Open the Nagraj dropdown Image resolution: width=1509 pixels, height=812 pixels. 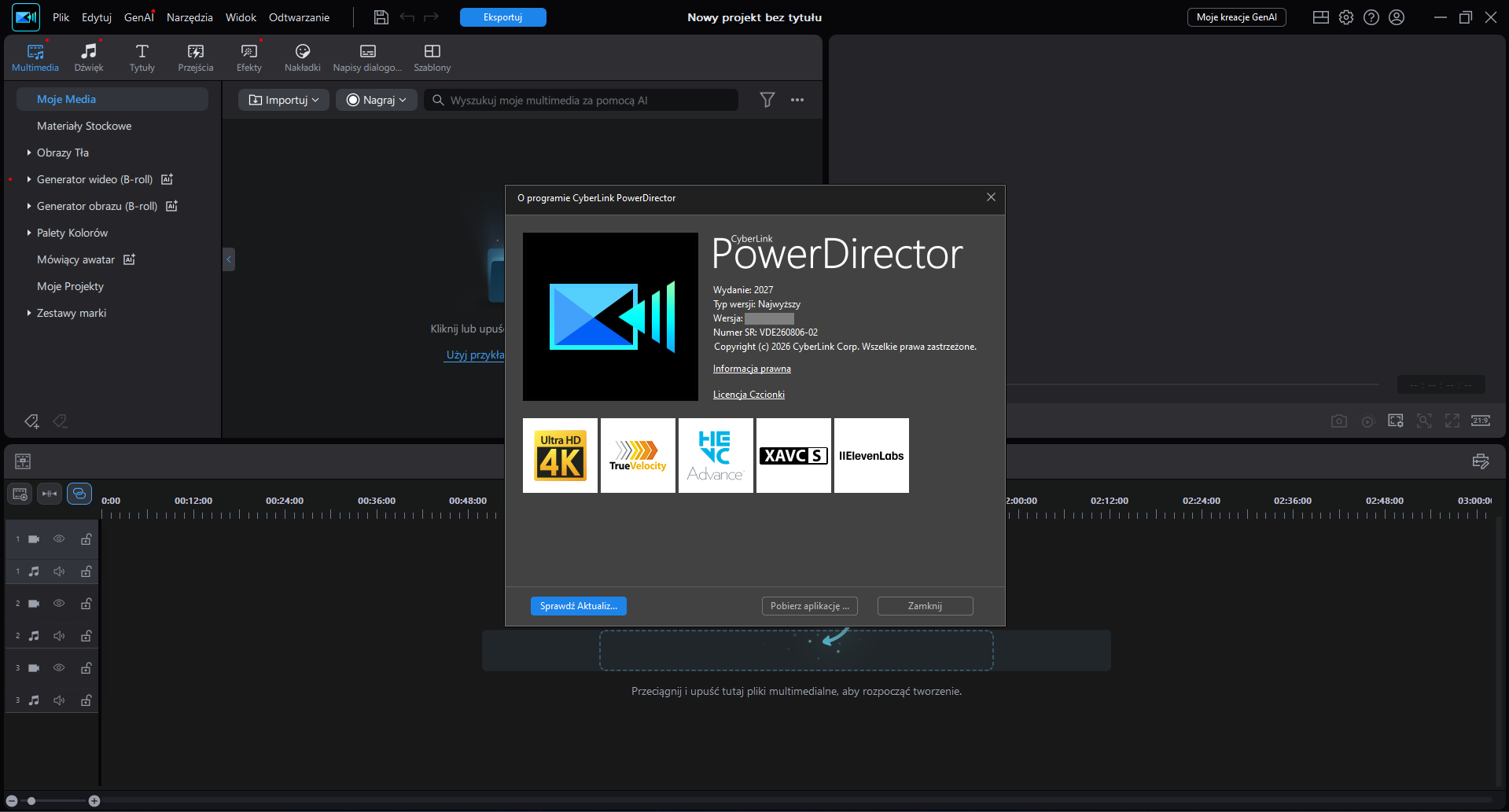(377, 100)
